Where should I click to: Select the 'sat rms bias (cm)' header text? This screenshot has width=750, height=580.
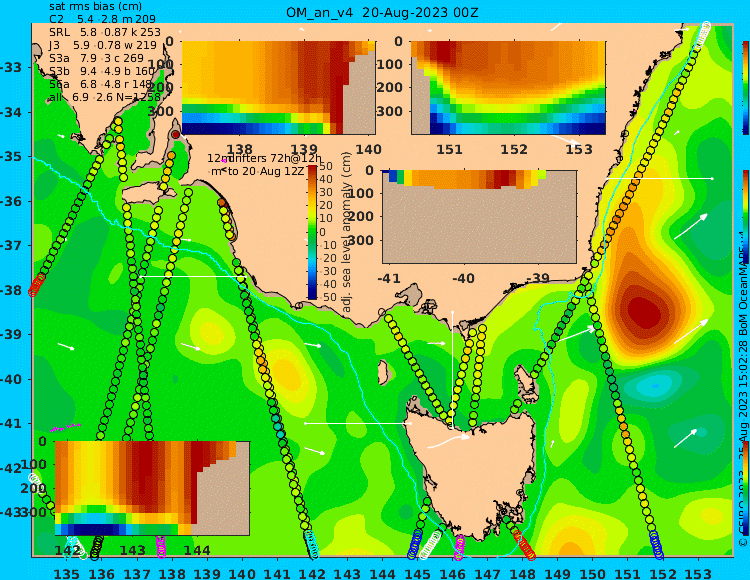point(96,7)
